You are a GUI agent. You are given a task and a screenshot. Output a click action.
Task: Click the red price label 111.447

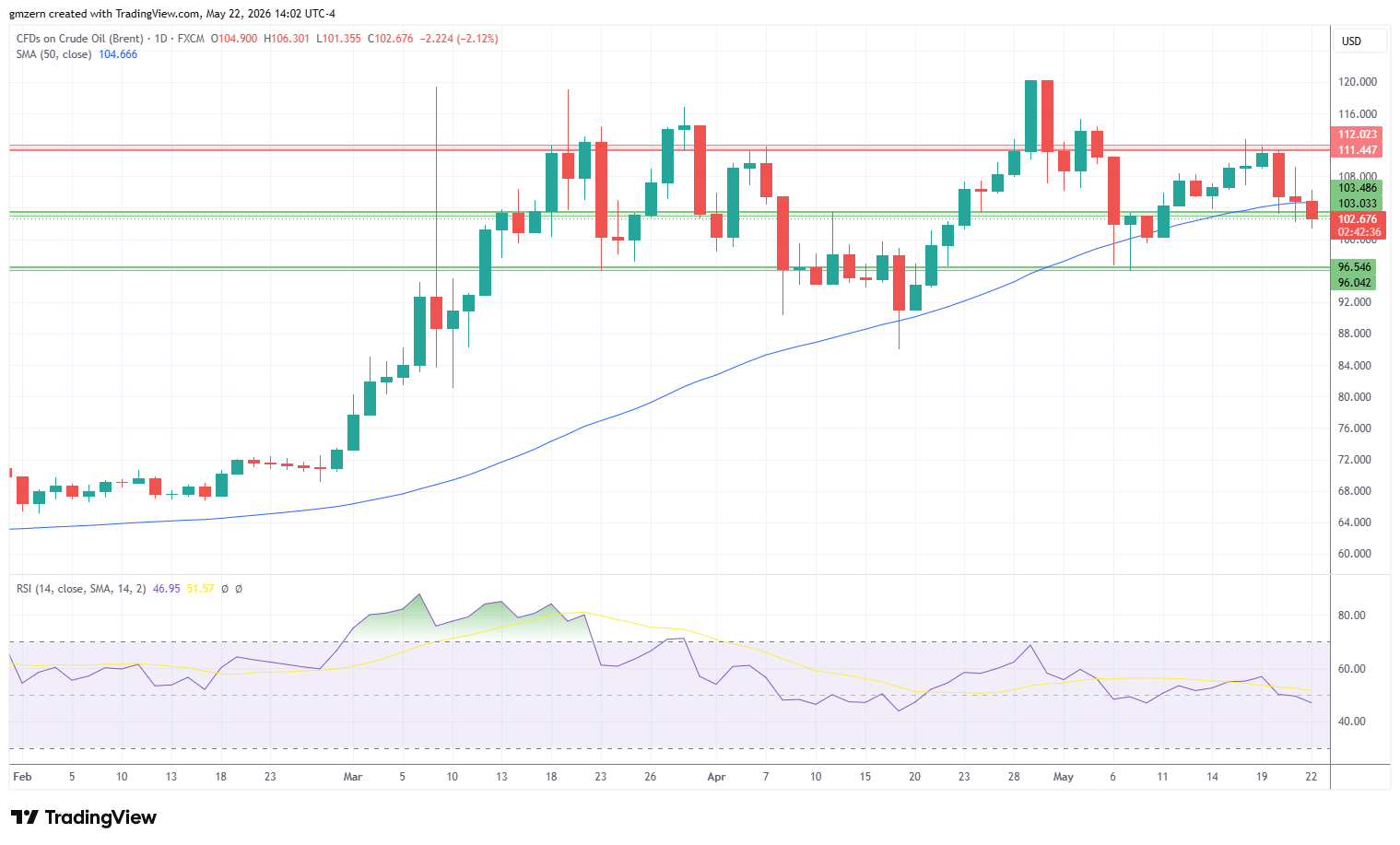1358,150
